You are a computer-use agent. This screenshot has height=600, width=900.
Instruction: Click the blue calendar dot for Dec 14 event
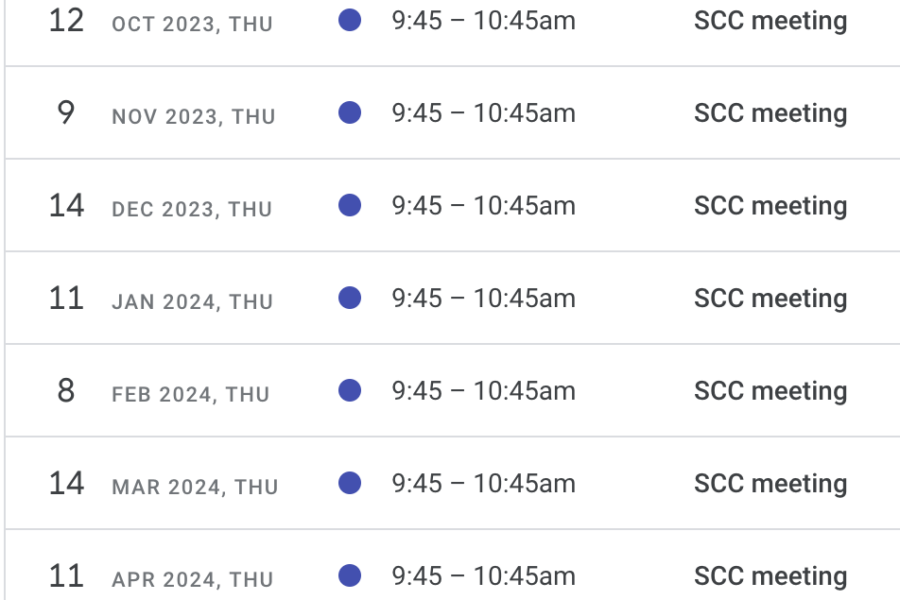pos(350,205)
